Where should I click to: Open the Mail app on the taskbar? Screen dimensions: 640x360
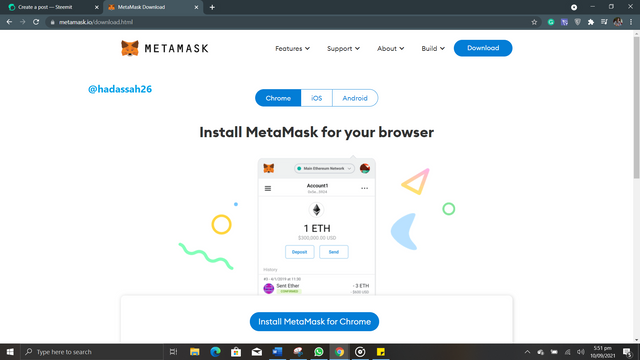click(x=257, y=352)
